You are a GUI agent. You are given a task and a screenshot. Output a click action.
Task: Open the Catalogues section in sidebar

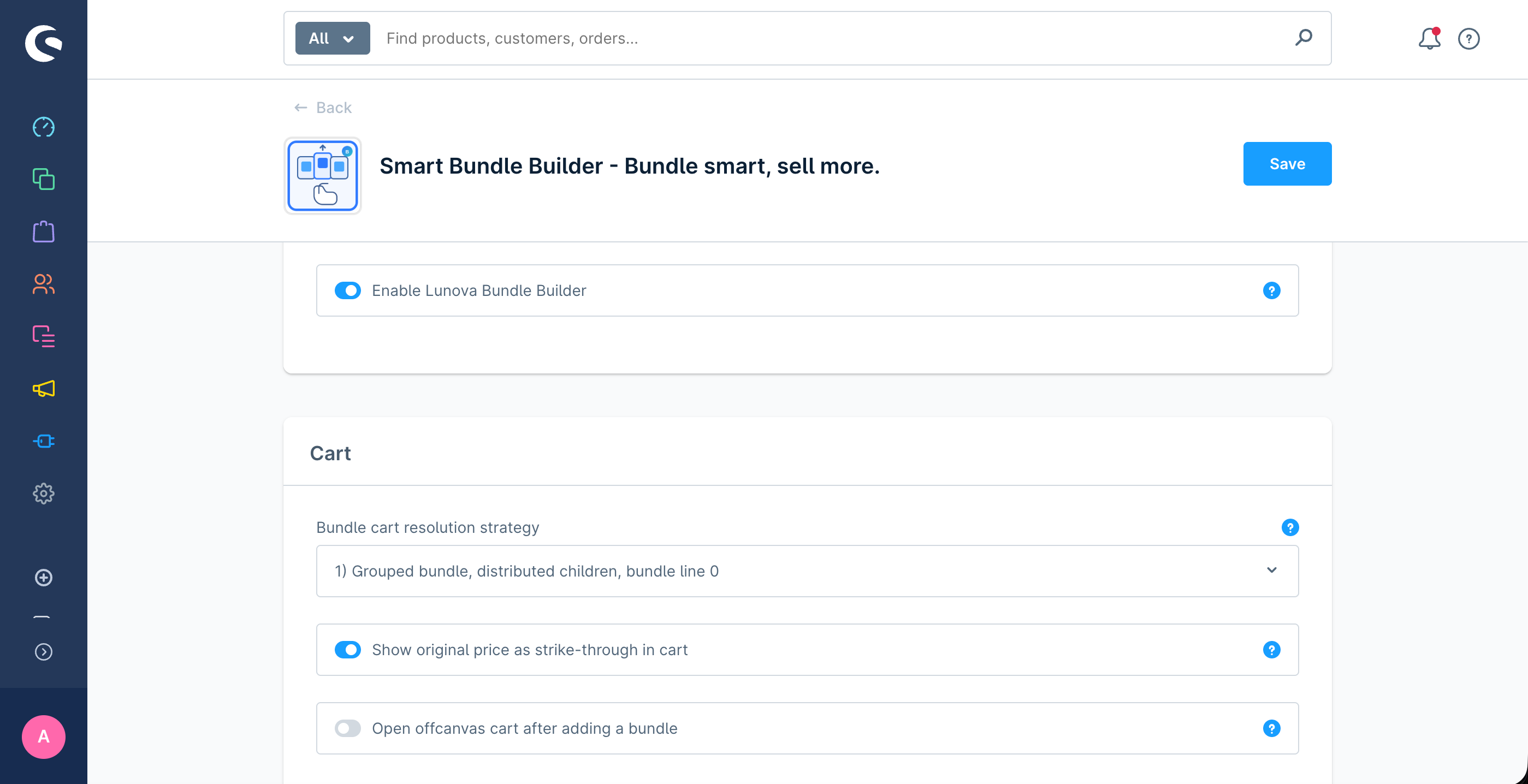[x=43, y=180]
